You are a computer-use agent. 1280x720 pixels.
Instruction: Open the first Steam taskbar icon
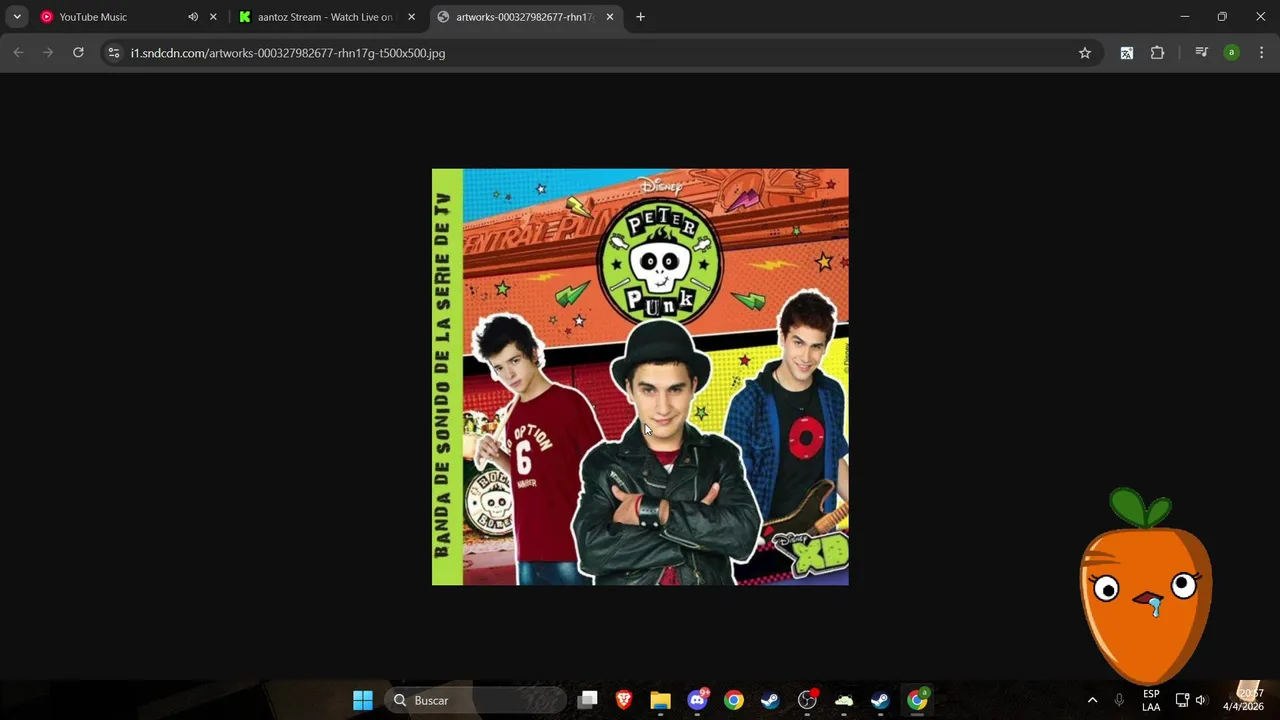[770, 700]
